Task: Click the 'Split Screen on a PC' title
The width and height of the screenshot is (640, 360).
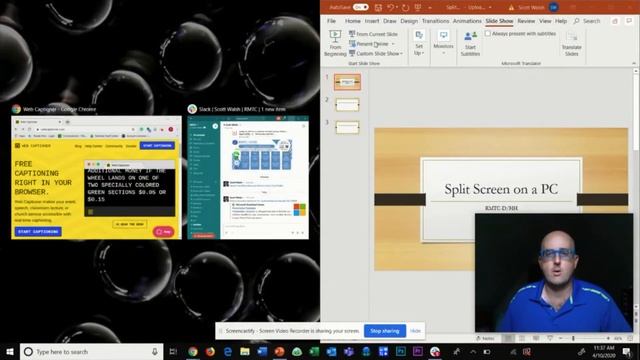Action: pos(501,189)
